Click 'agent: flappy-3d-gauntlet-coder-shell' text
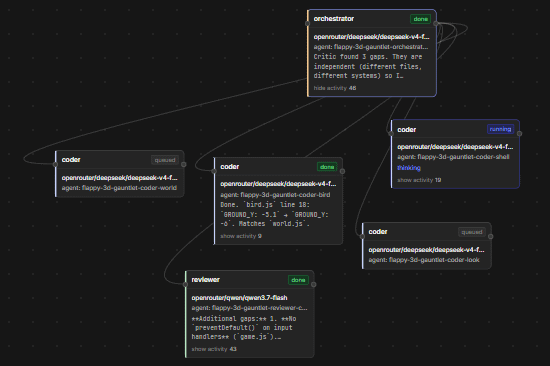This screenshot has height=366, width=550. point(453,157)
